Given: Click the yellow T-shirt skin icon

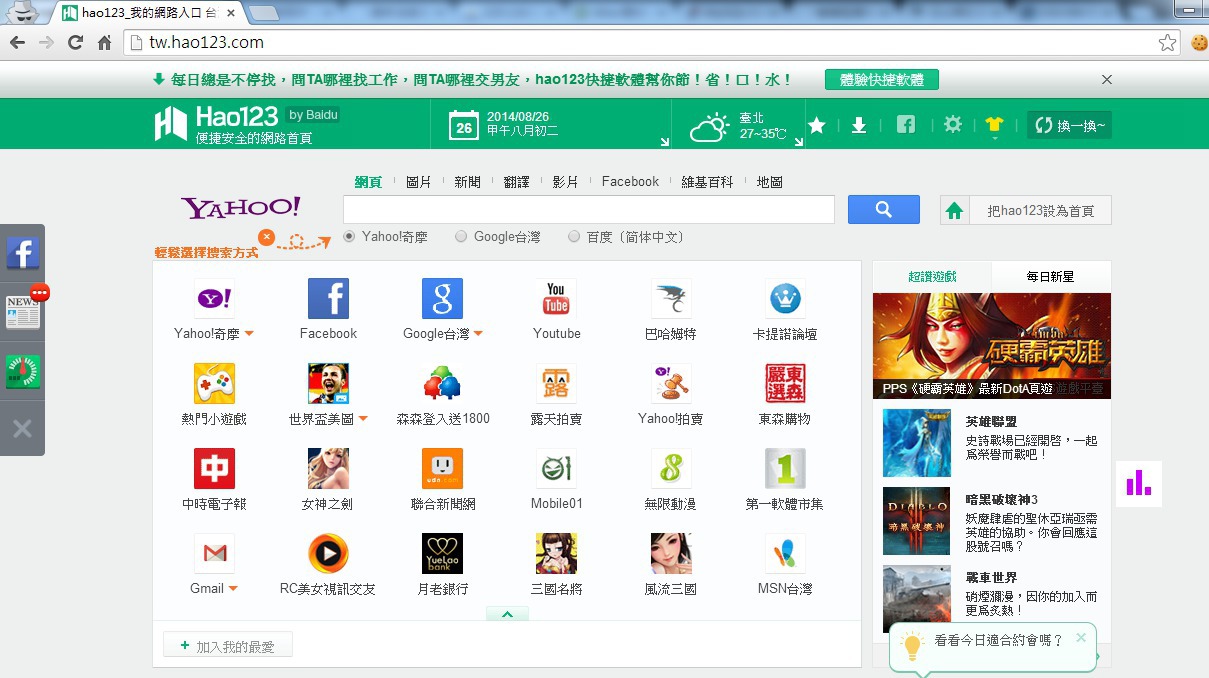Looking at the screenshot, I should click(994, 125).
